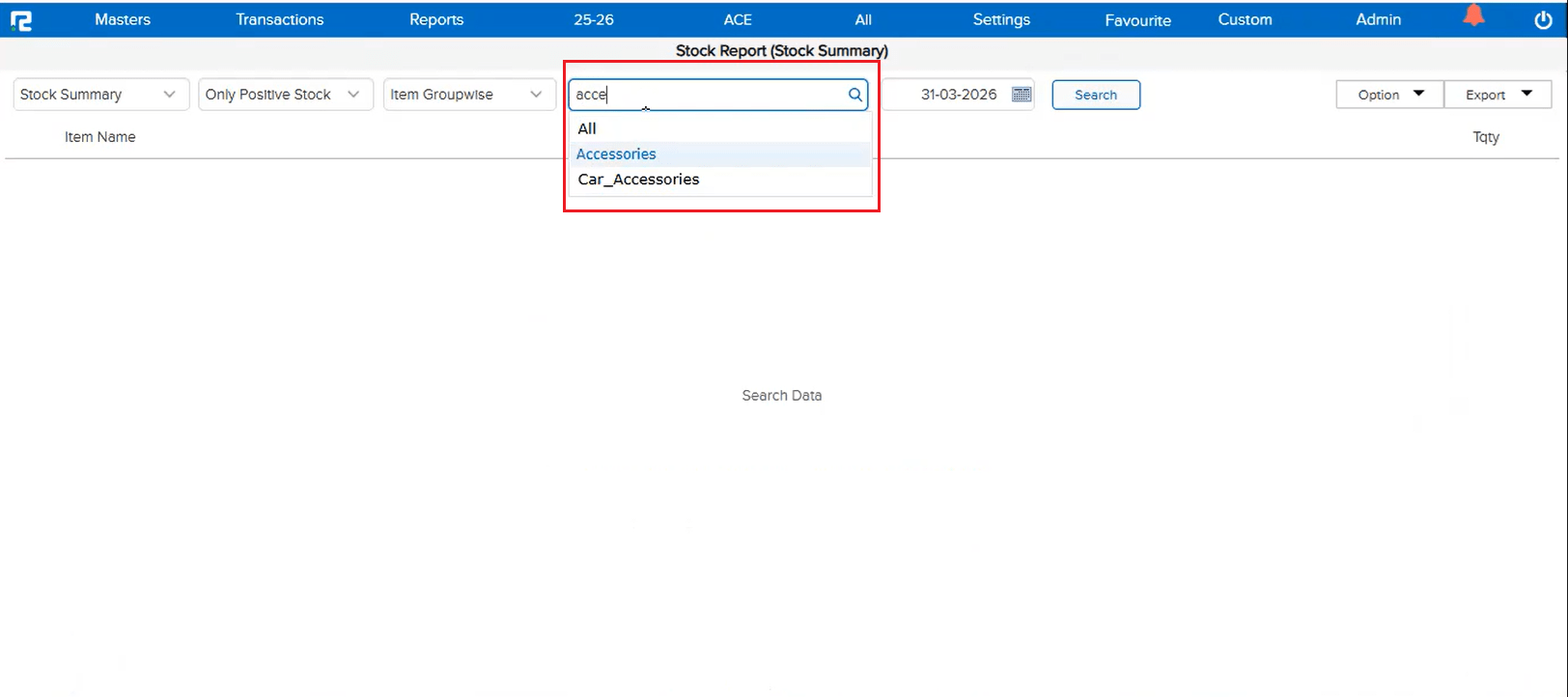
Task: Click the app logo icon
Action: (20, 20)
